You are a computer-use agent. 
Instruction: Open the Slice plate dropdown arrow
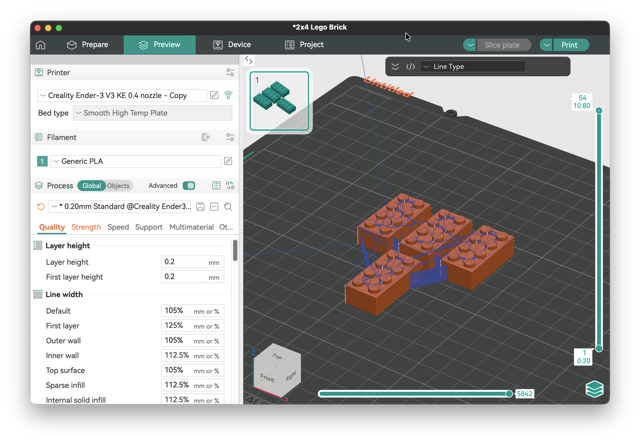[470, 45]
